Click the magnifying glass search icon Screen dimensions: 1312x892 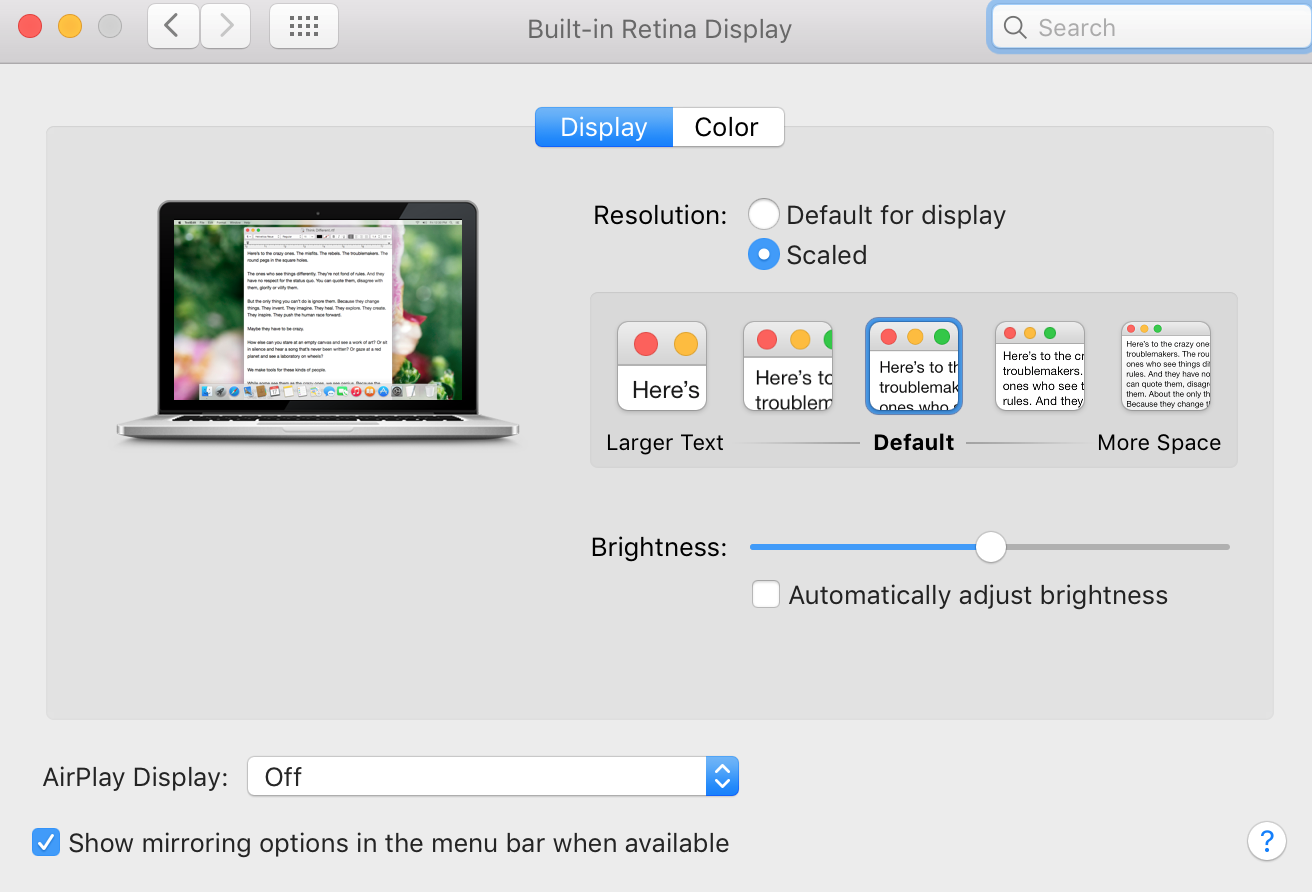(1015, 27)
